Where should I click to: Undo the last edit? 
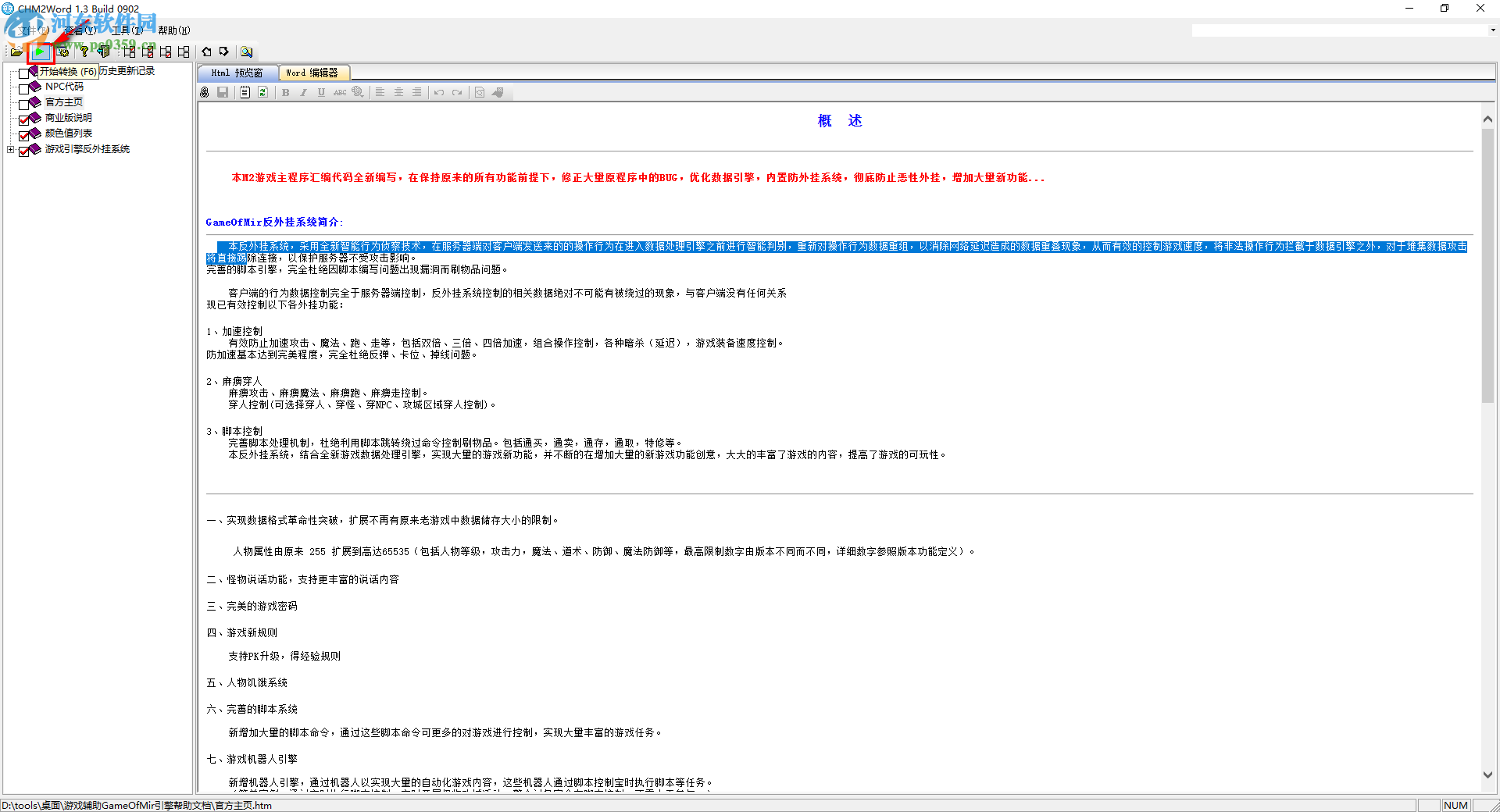pyautogui.click(x=439, y=92)
